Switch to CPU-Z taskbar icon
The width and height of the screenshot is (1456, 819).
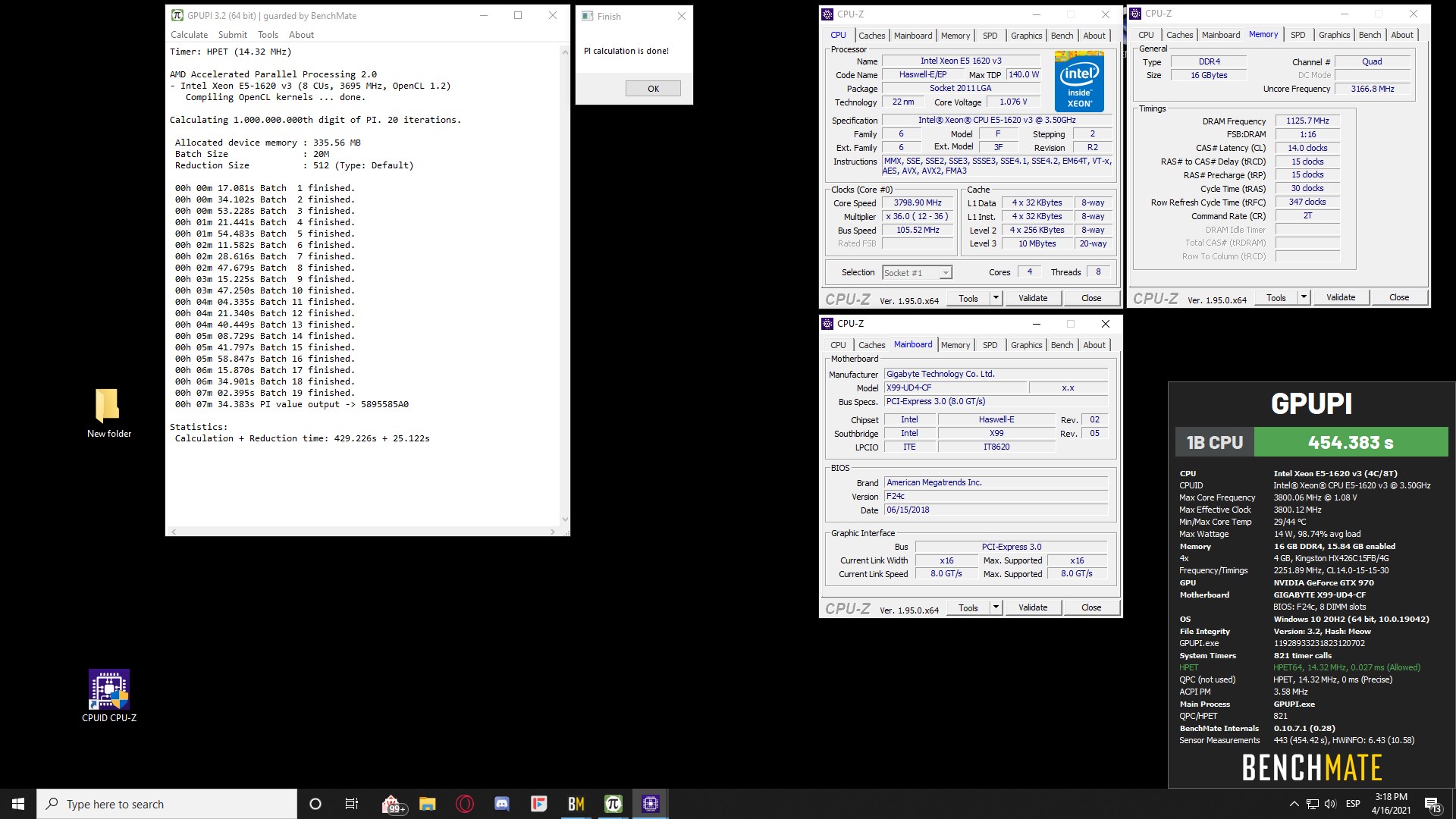(x=651, y=804)
